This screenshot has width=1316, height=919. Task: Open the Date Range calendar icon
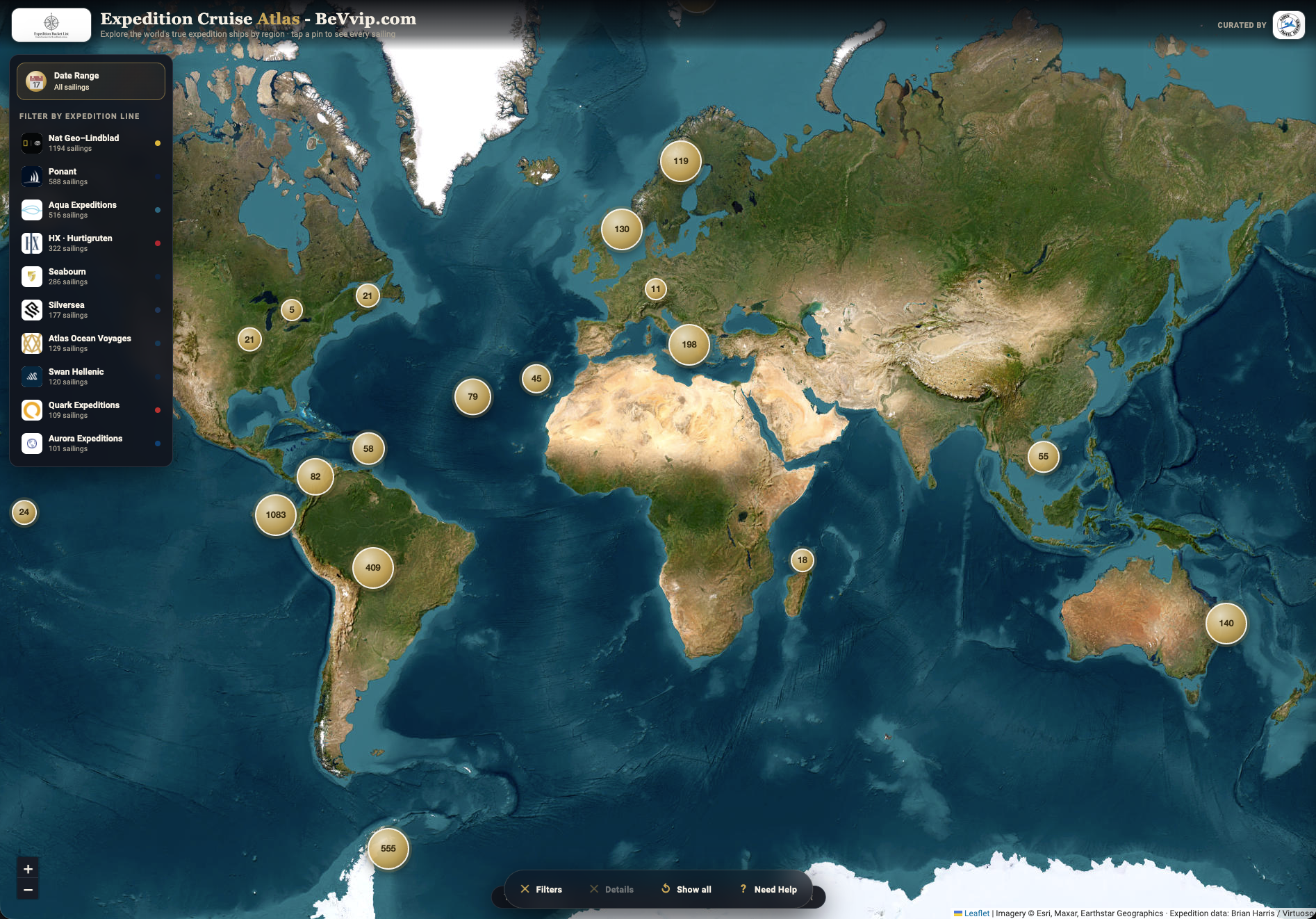[x=36, y=81]
